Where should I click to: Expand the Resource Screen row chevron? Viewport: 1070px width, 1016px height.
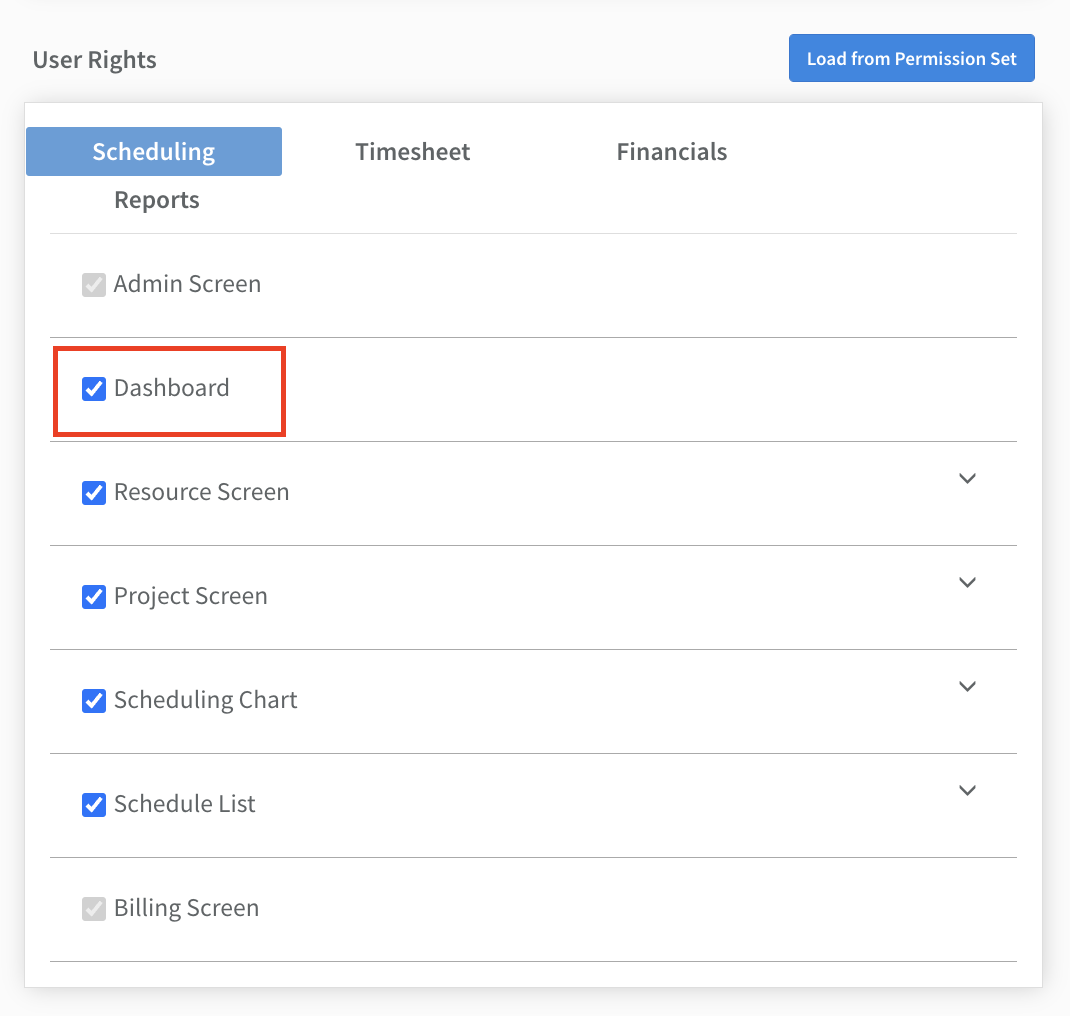(967, 478)
